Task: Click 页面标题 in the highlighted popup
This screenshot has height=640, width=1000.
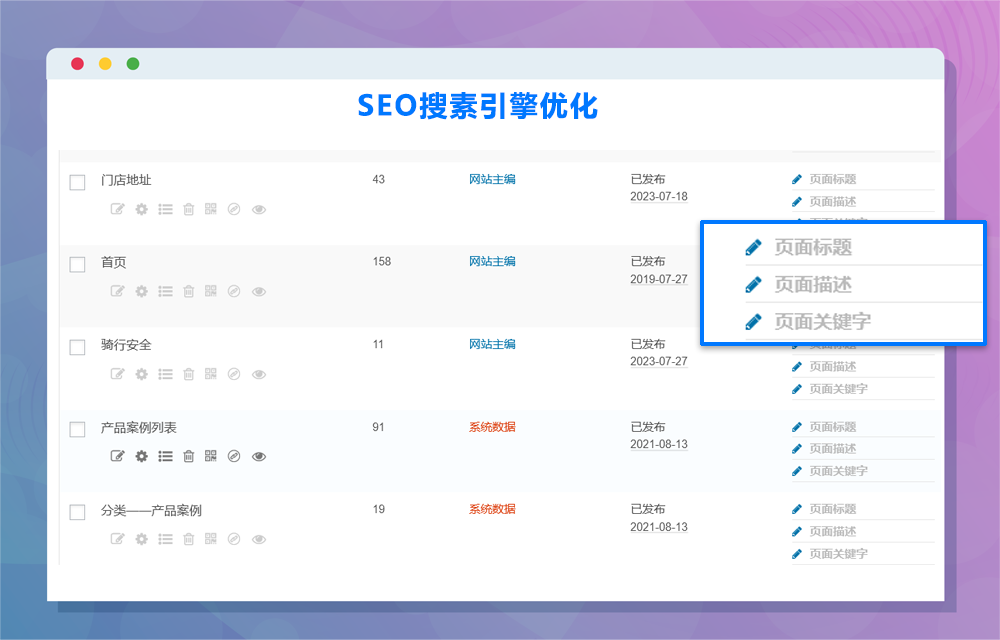Action: tap(812, 247)
